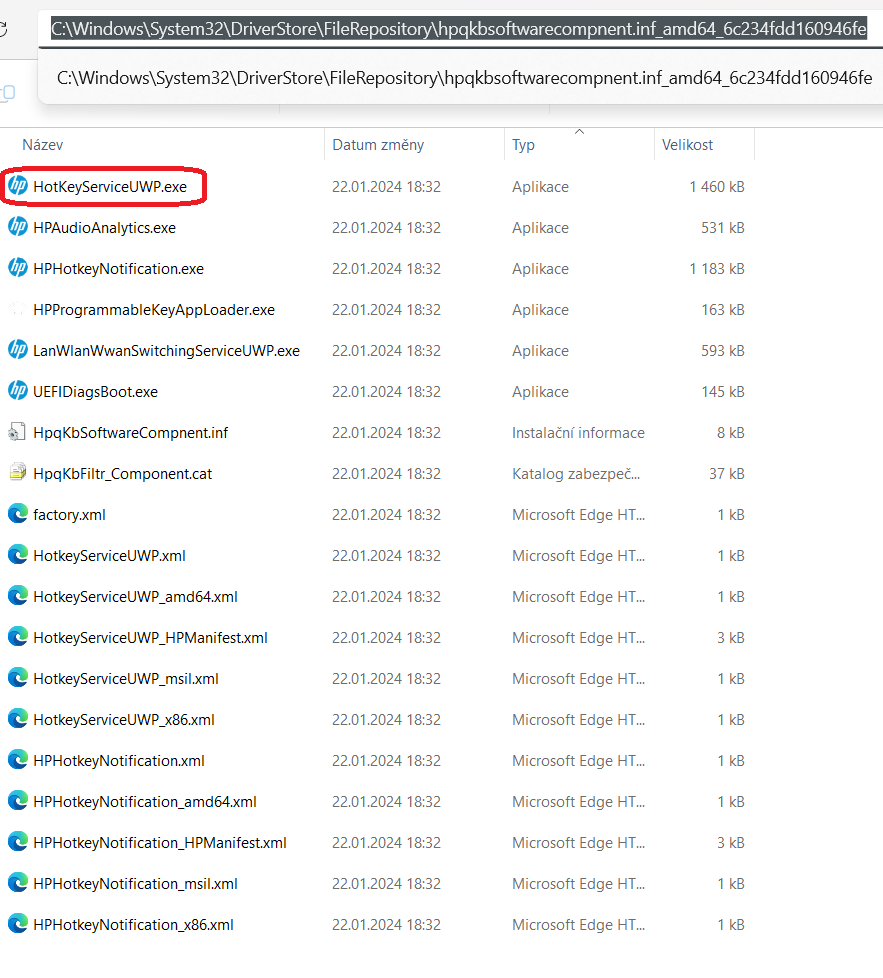The image size is (883, 978).
Task: Select the UEFIDiagsBoot.exe application icon
Action: click(x=17, y=391)
